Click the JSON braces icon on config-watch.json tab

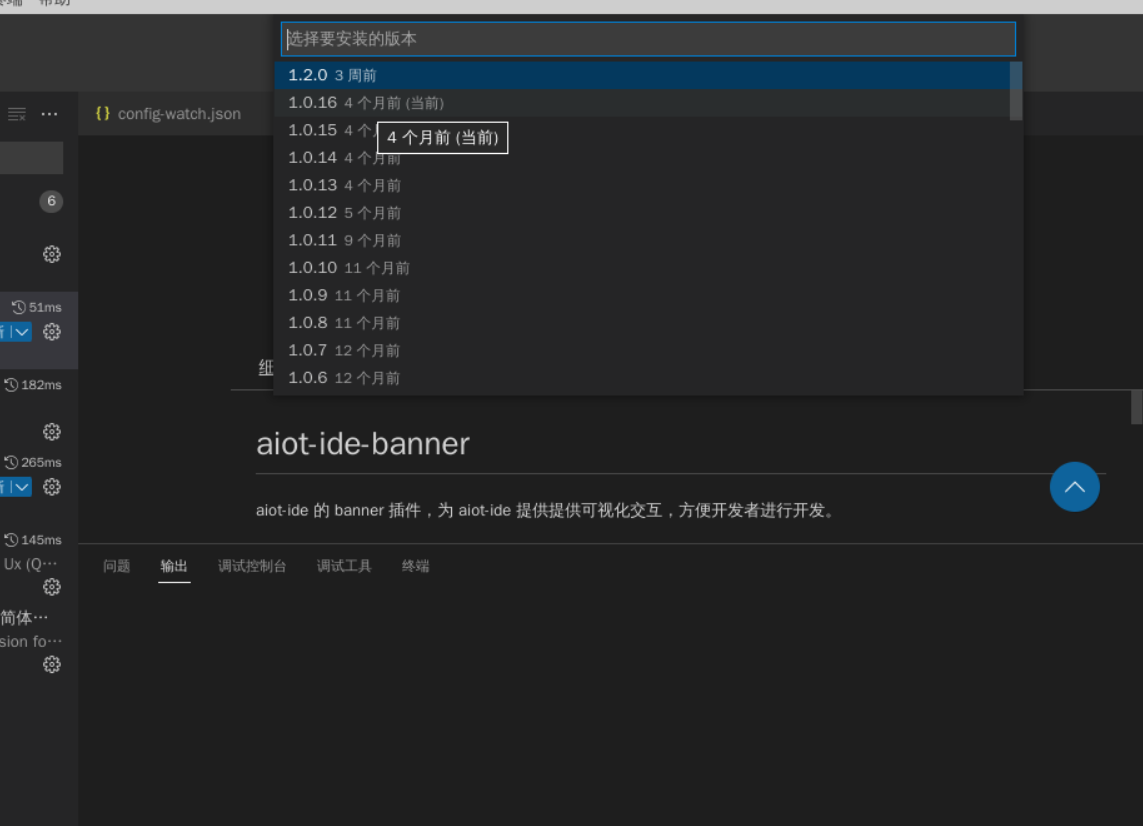pos(103,114)
